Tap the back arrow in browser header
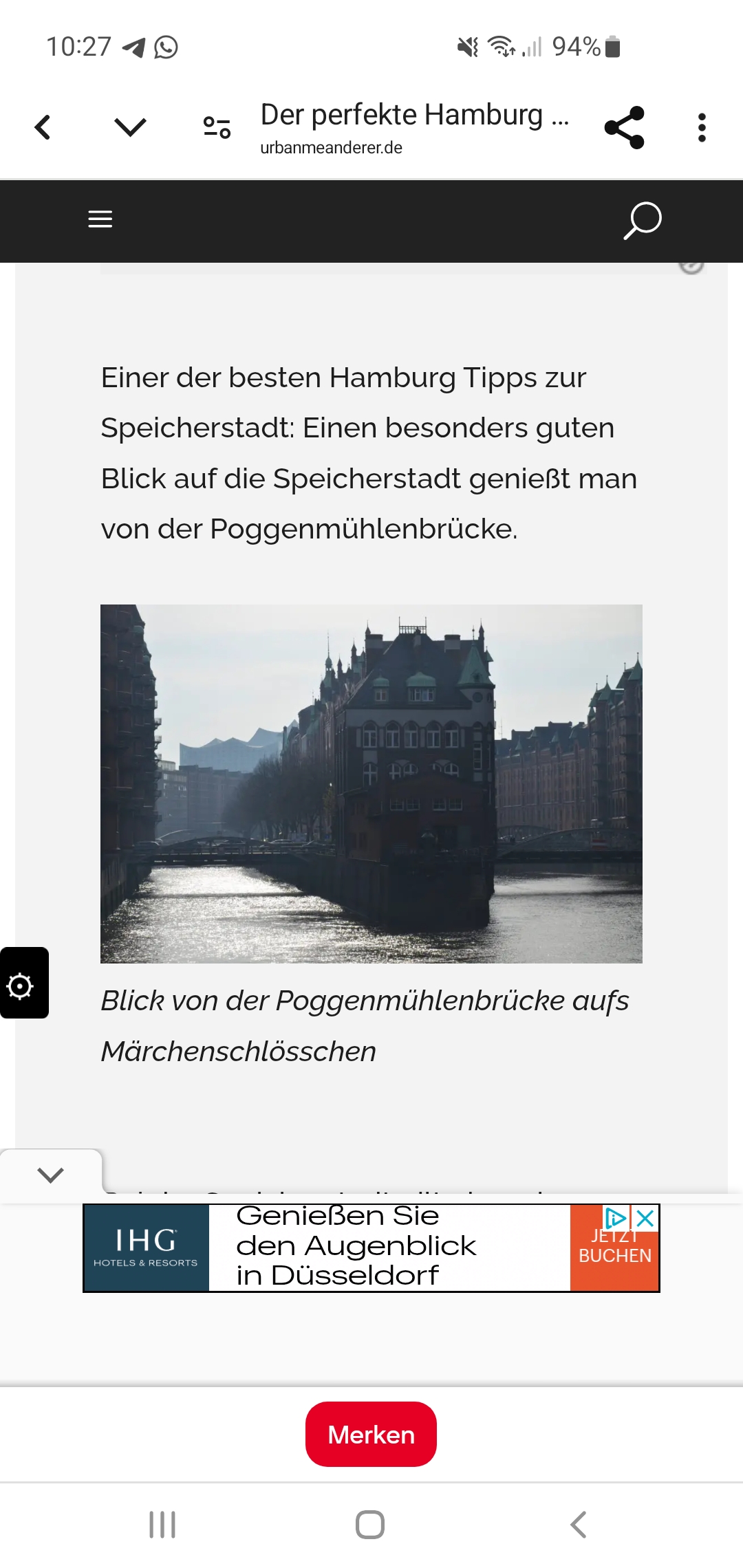The height and width of the screenshot is (1568, 743). 43,127
